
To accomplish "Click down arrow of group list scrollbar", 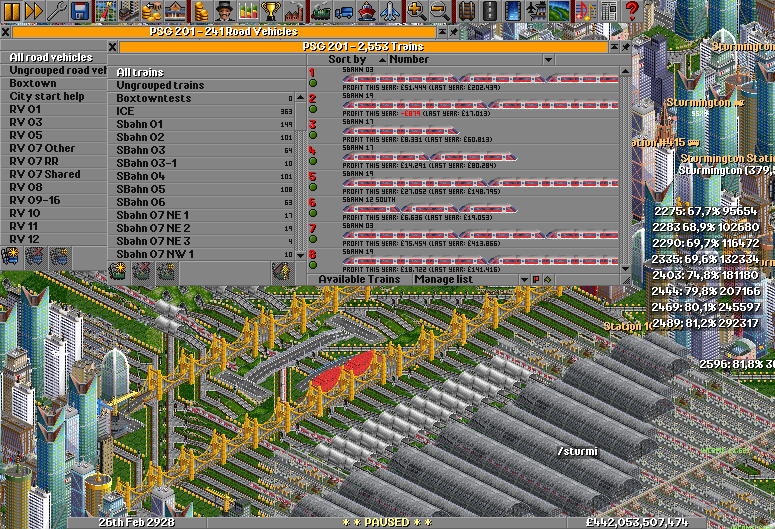I will (x=301, y=255).
